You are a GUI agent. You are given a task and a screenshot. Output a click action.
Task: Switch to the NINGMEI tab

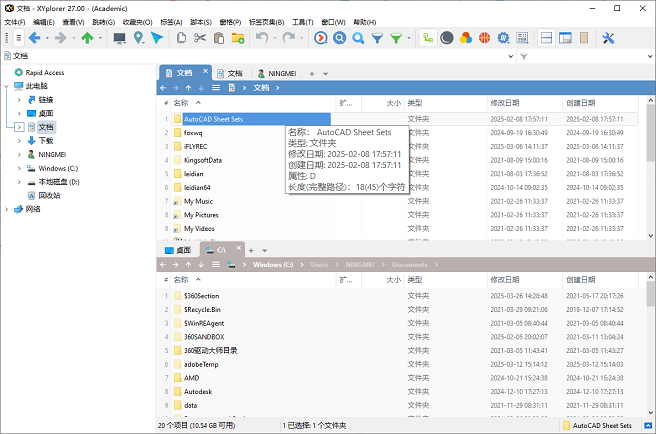(x=274, y=74)
